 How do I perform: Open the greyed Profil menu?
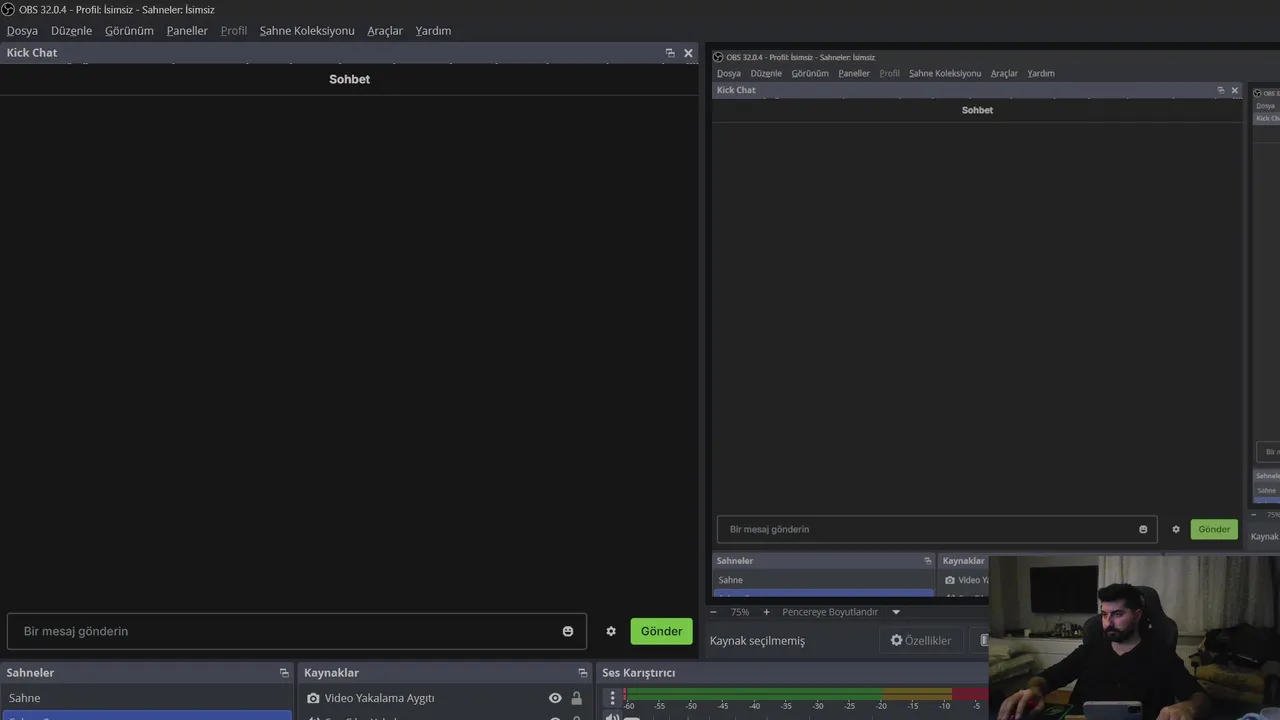pos(234,31)
